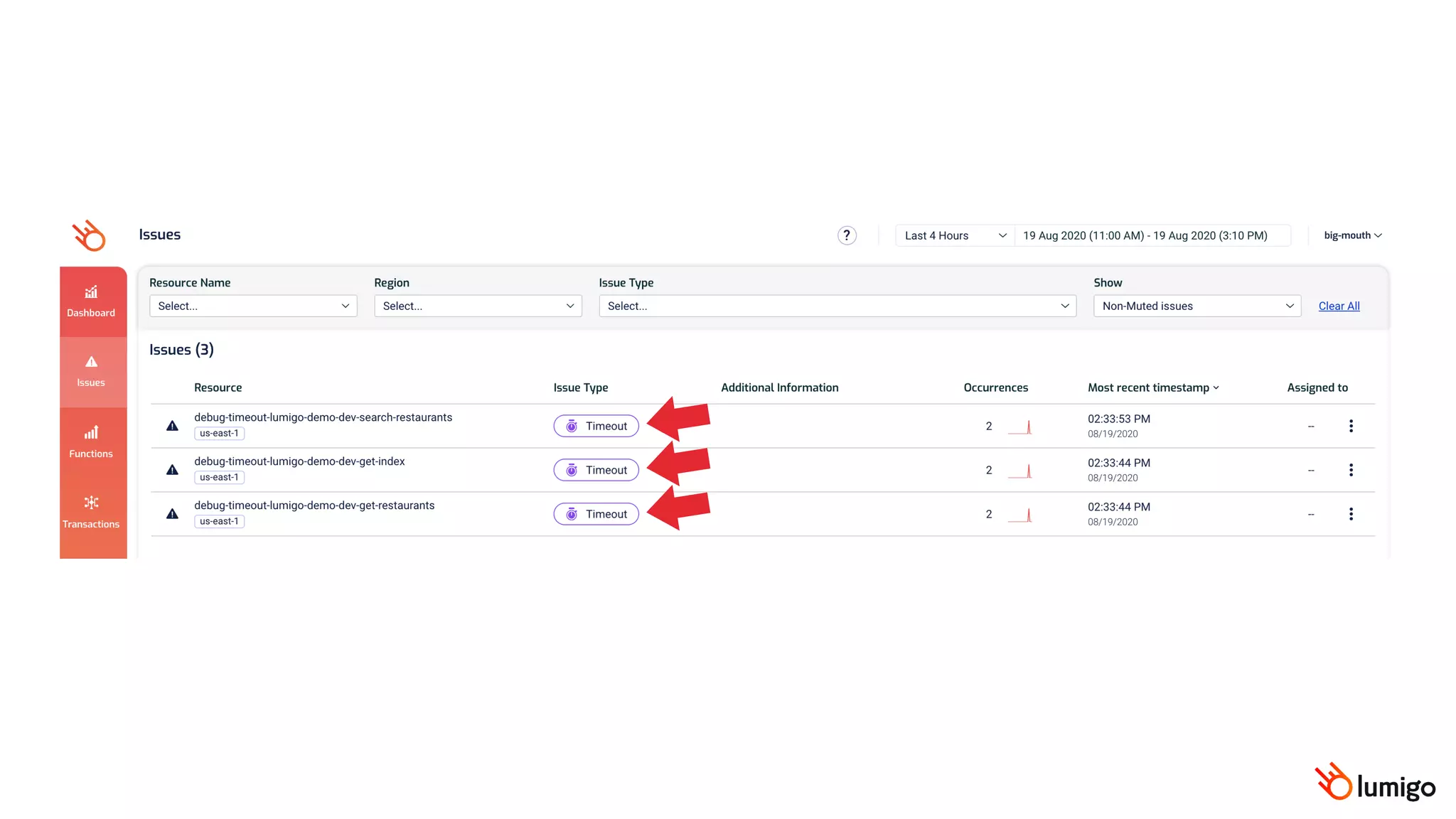1456x819 pixels.
Task: Open kebab menu for get-index issue
Action: [1351, 470]
